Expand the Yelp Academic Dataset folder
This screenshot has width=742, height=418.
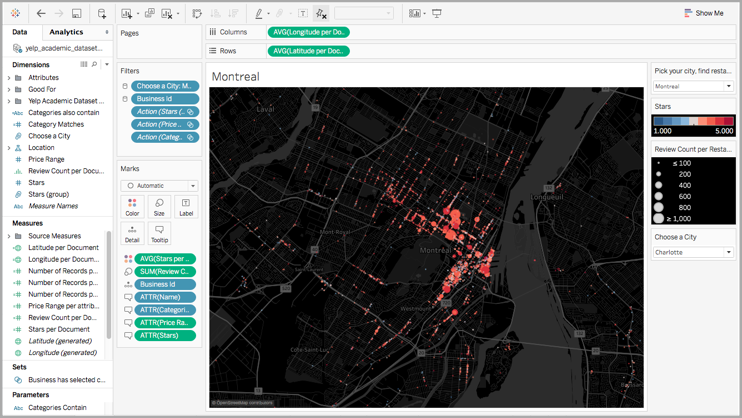click(x=9, y=101)
